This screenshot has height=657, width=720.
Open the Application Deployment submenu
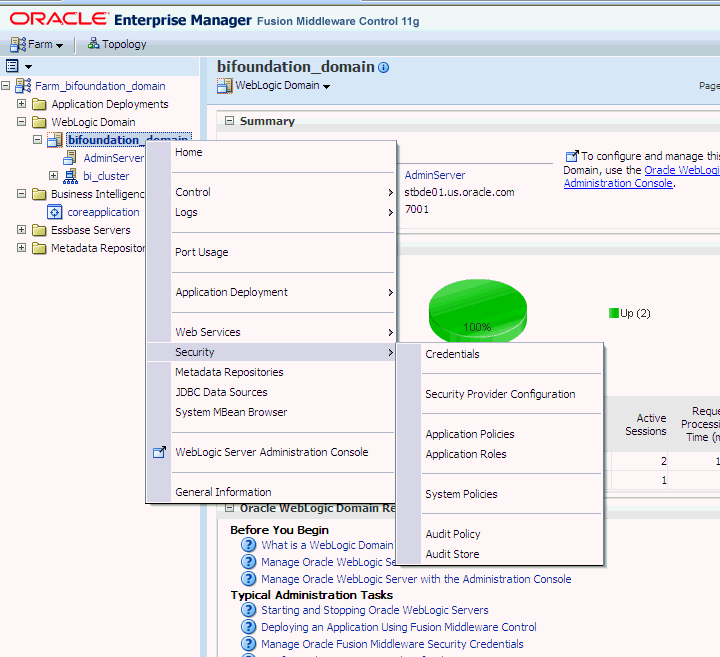click(271, 292)
